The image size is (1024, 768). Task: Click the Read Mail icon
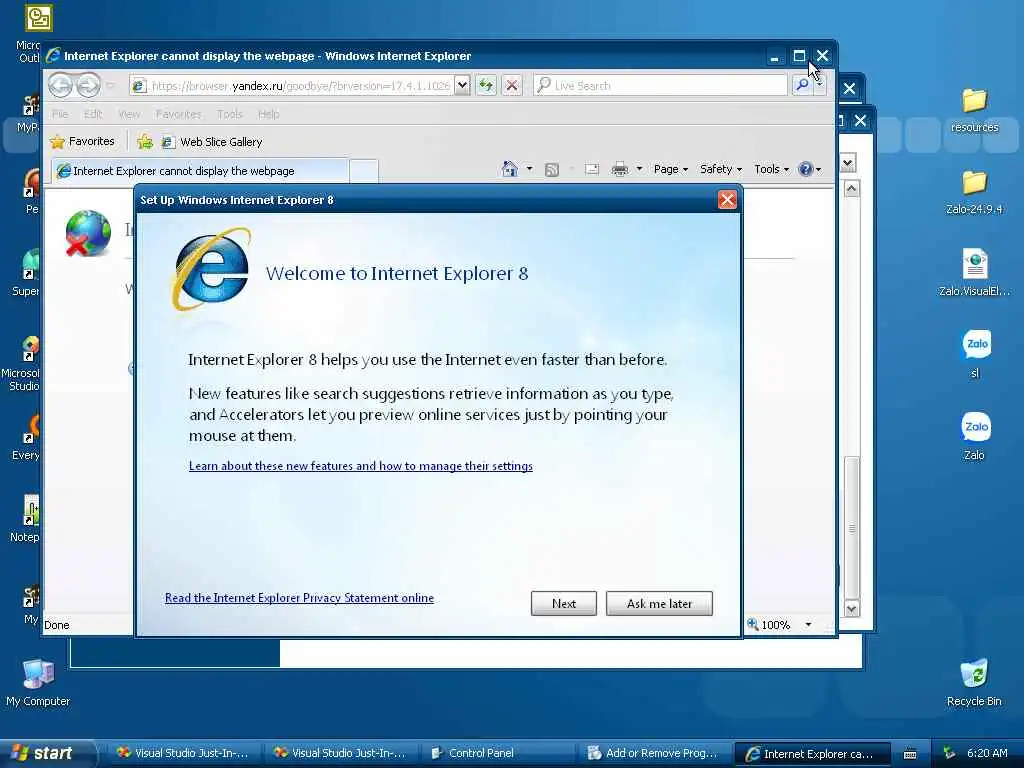click(x=592, y=170)
